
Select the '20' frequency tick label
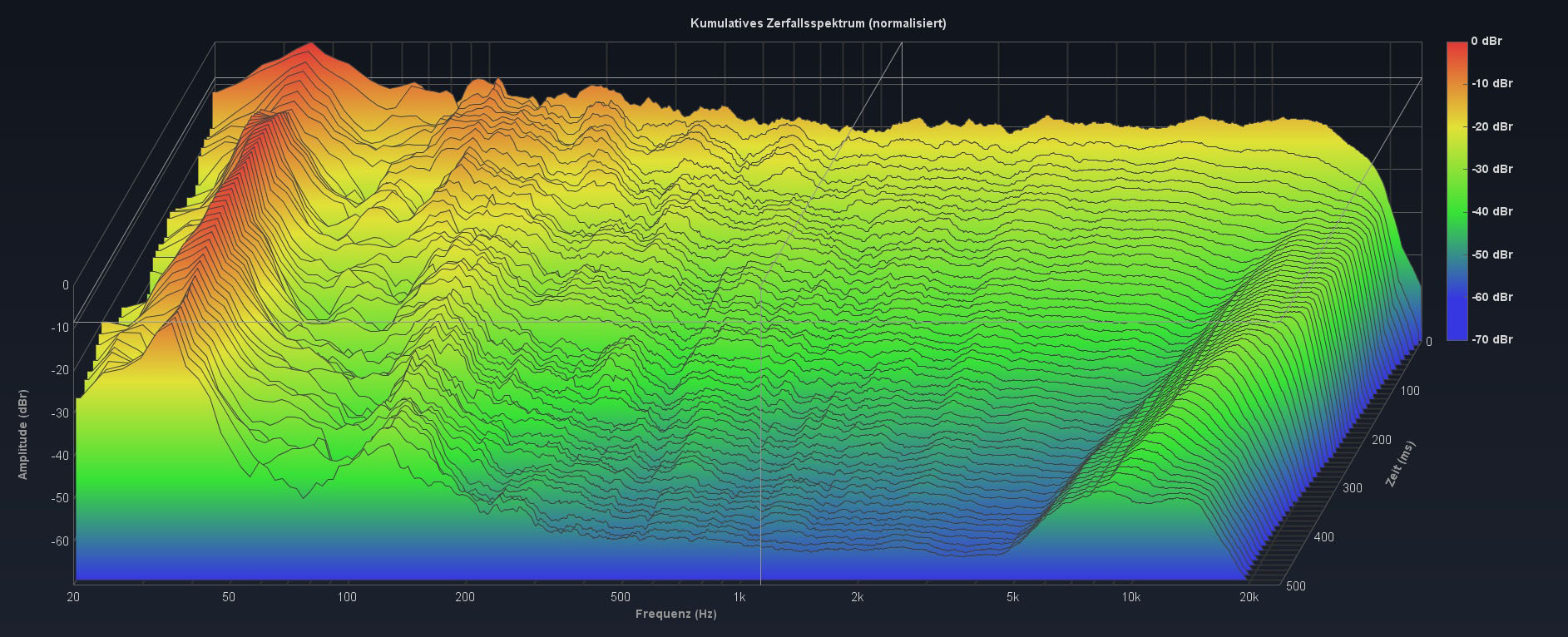tap(73, 597)
